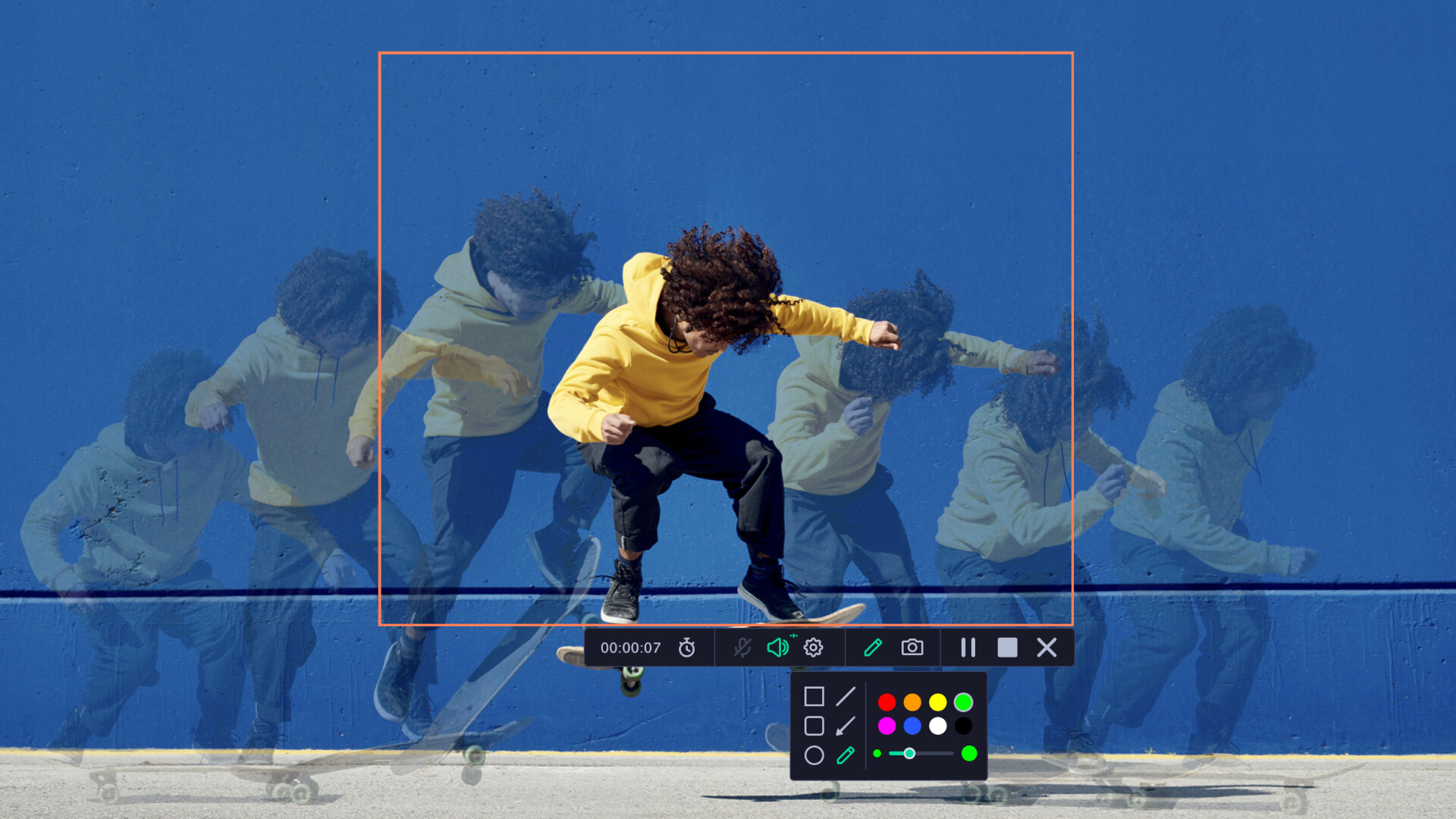Click the recording elapsed time display
Screen dimensions: 1456x819
tap(630, 648)
